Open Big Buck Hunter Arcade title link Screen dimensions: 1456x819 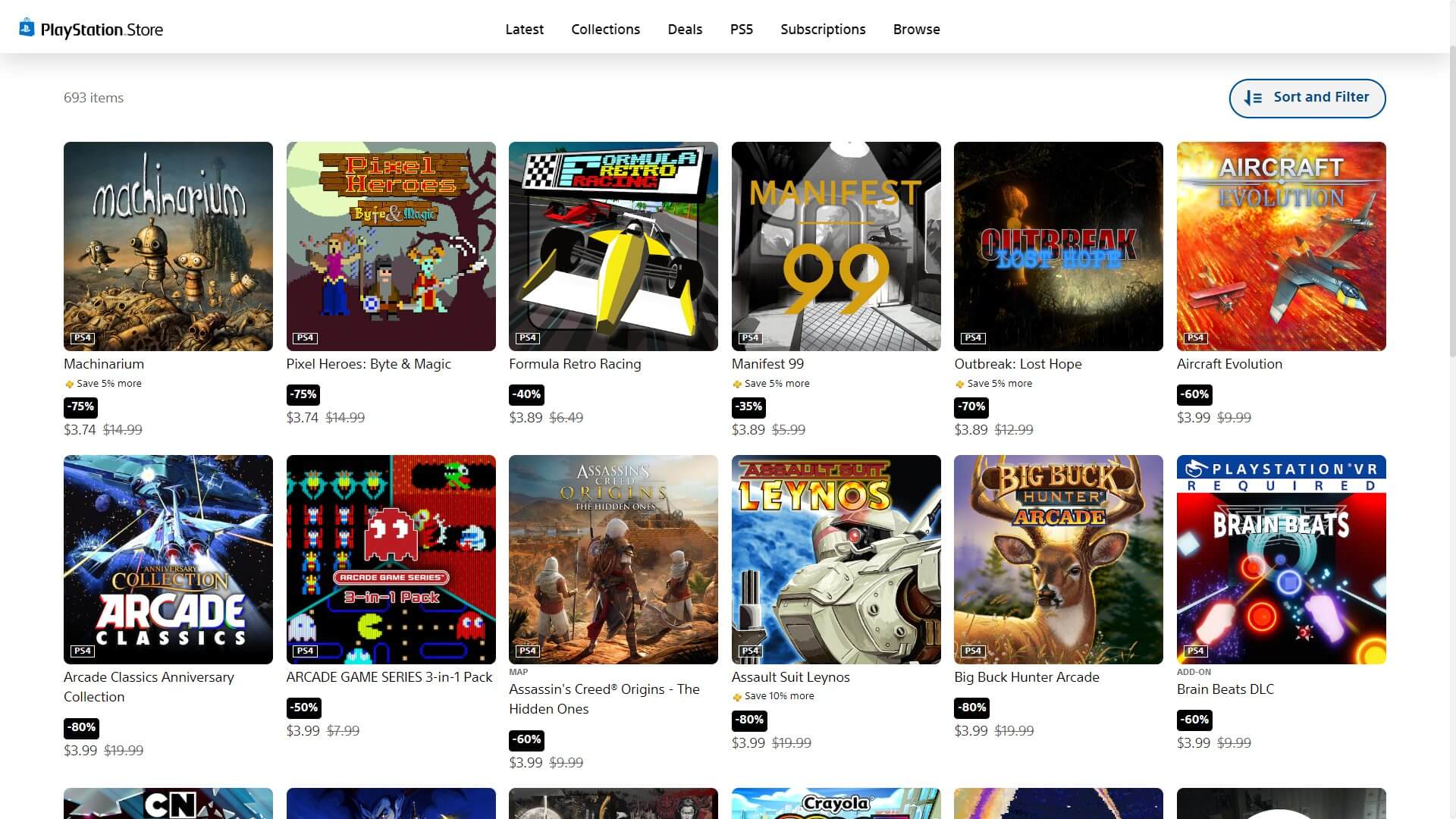click(1026, 677)
